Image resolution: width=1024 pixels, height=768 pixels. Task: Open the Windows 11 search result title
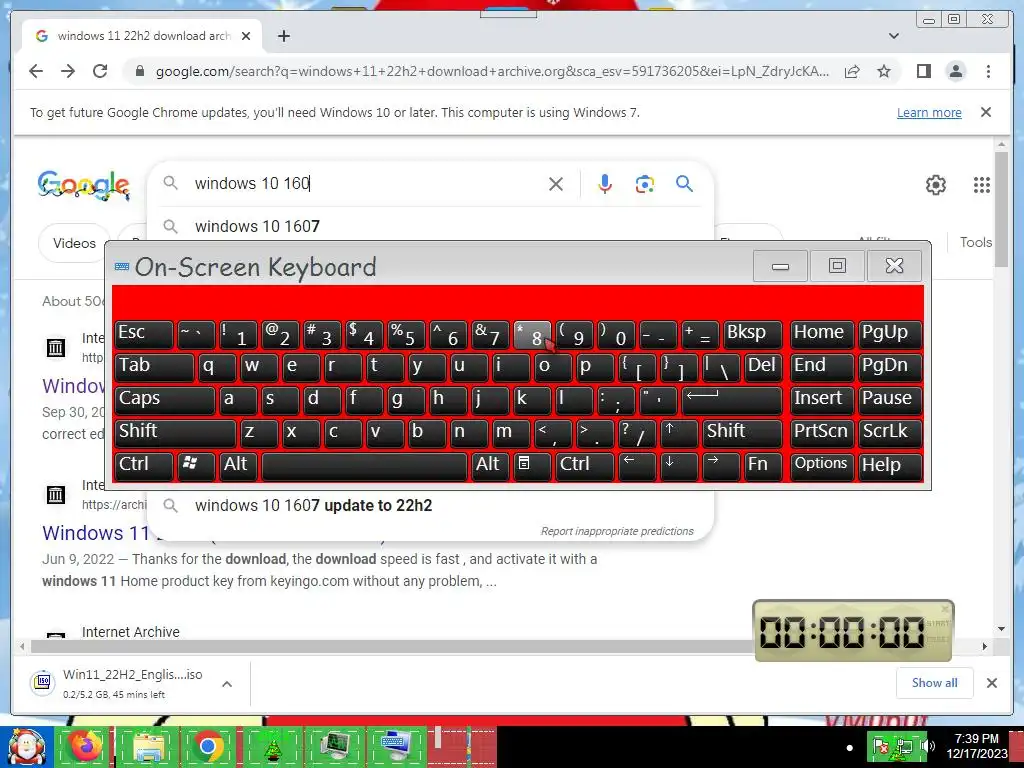95,533
